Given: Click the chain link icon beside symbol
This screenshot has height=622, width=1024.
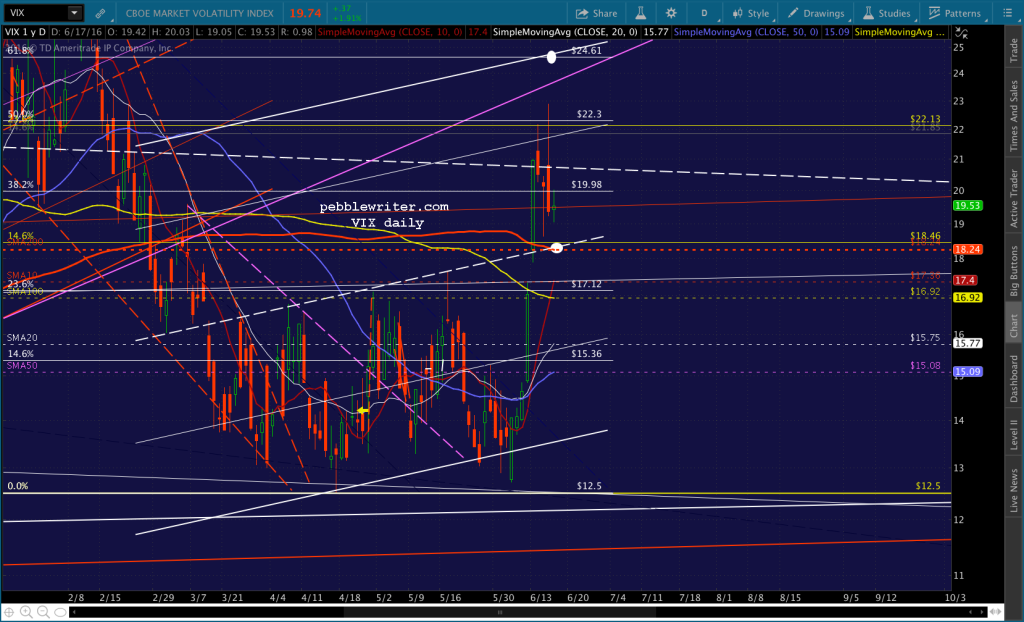Looking at the screenshot, I should point(100,13).
